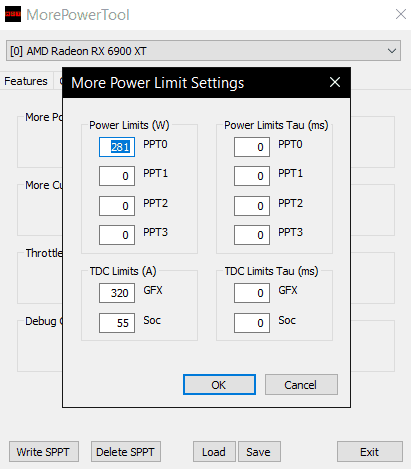The image size is (411, 469).
Task: Click the Delete SPPT button
Action: pos(126,452)
